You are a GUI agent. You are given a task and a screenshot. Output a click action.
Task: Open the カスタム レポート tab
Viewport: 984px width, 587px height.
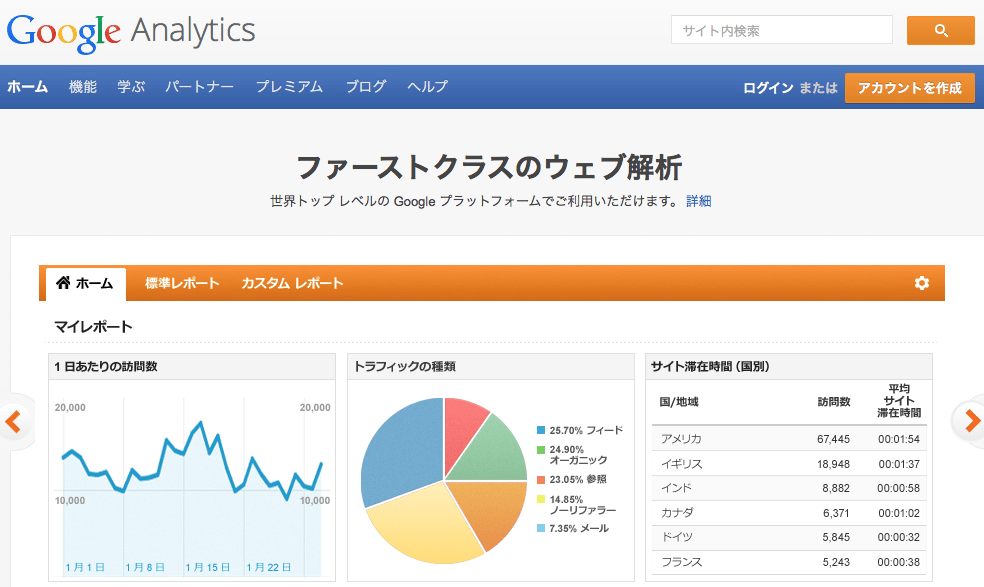(291, 284)
